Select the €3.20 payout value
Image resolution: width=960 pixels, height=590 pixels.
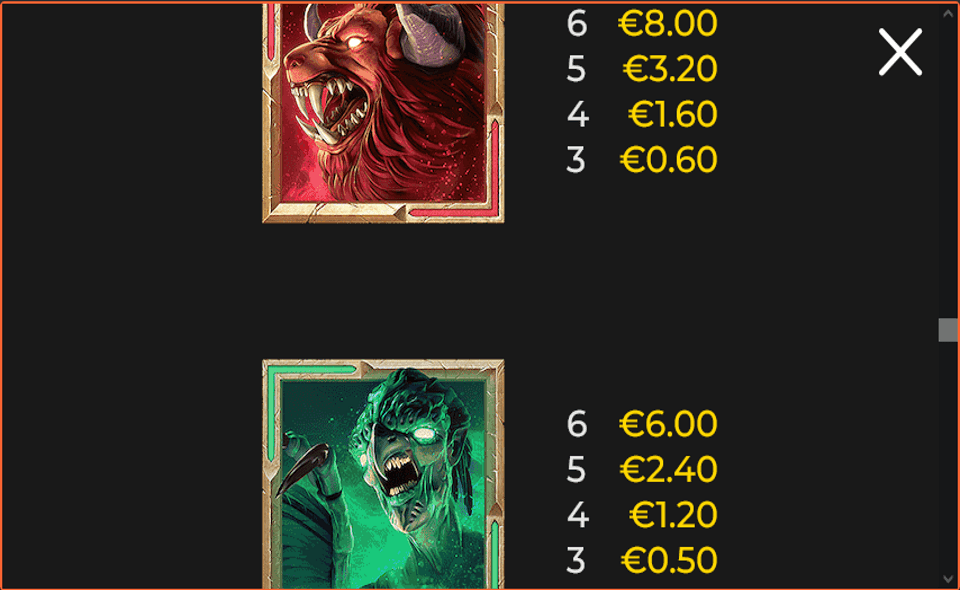click(x=670, y=69)
